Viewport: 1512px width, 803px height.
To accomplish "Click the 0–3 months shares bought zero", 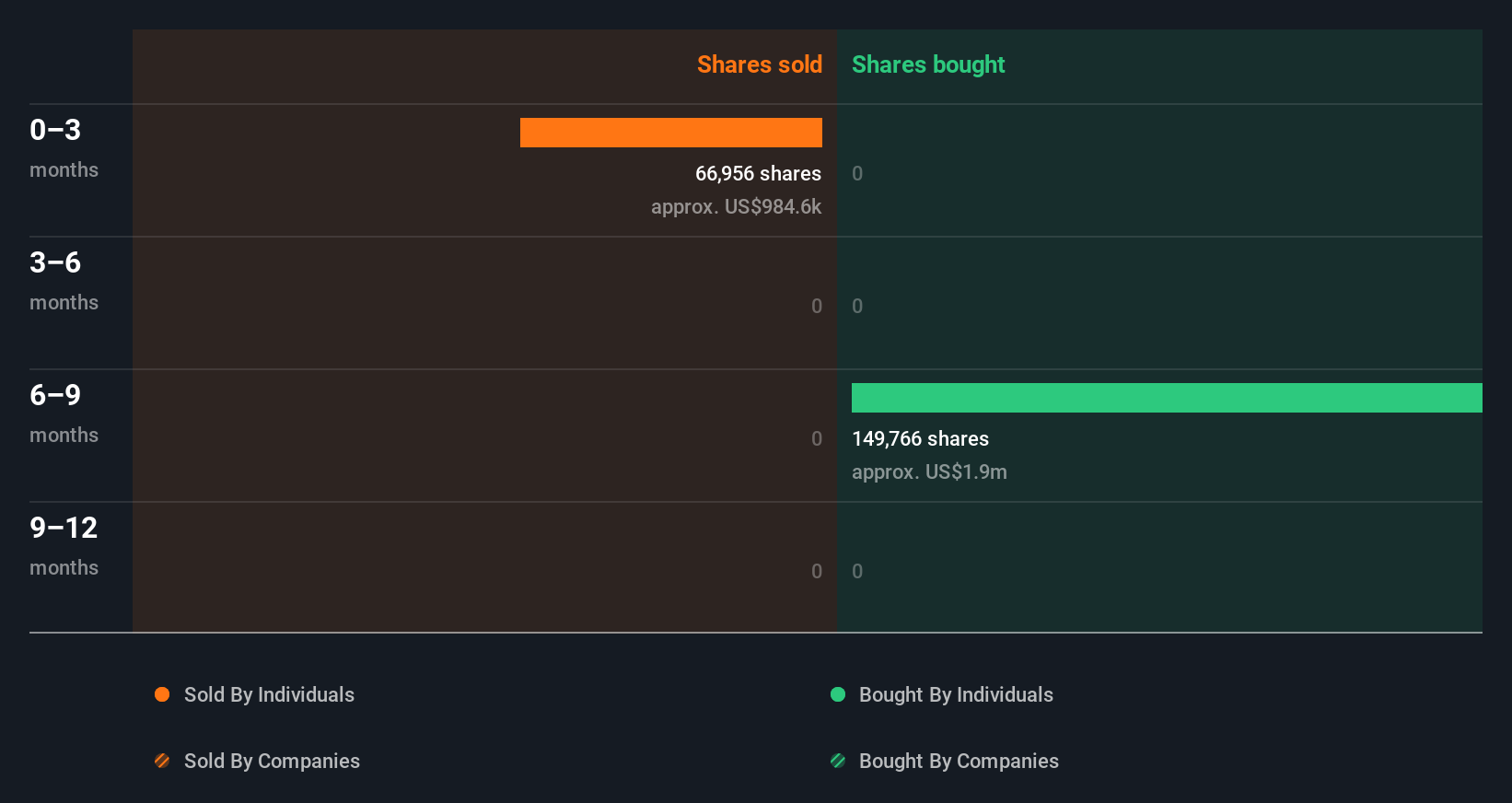I will pyautogui.click(x=857, y=174).
